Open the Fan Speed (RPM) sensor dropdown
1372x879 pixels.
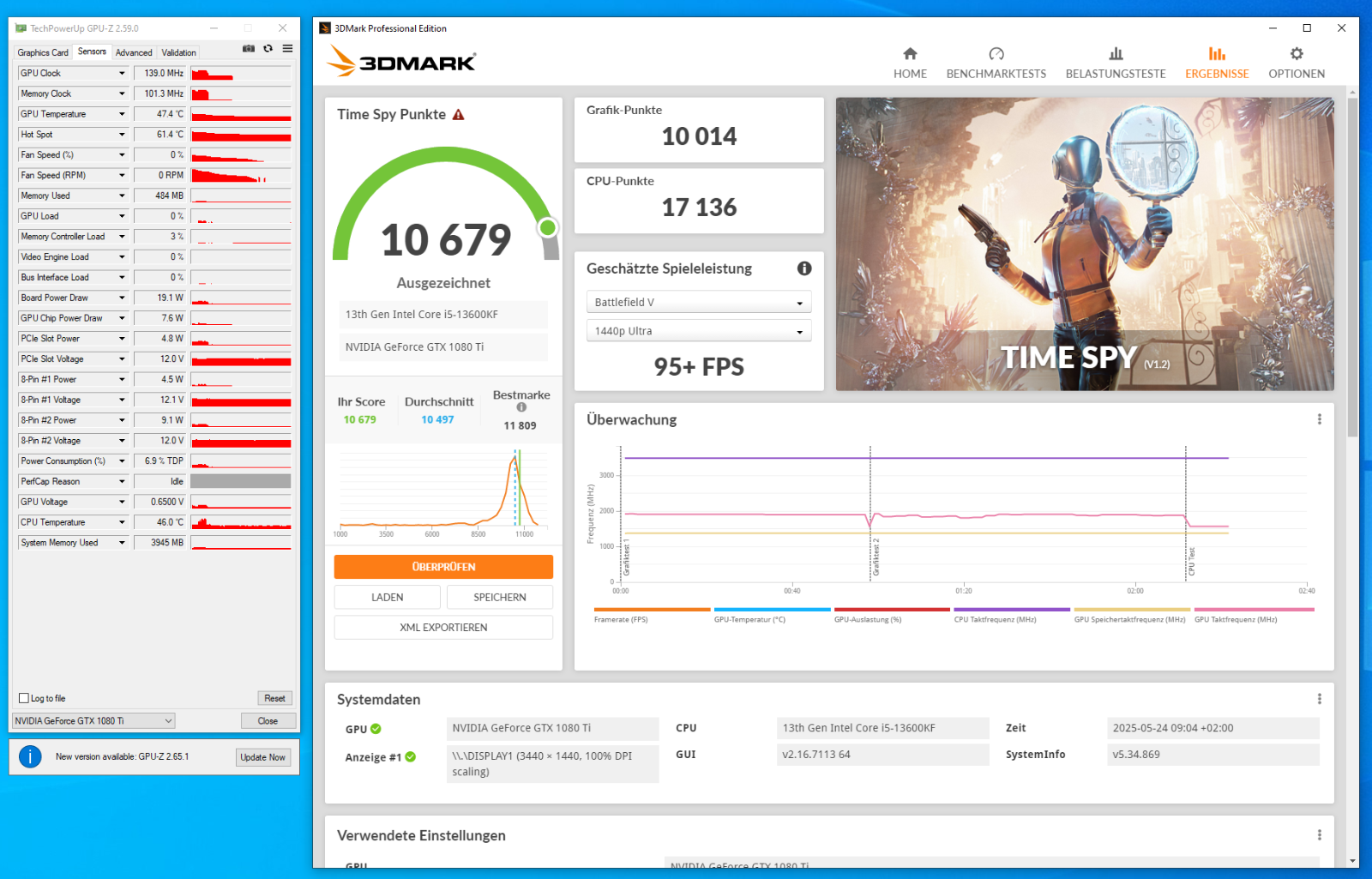click(122, 176)
